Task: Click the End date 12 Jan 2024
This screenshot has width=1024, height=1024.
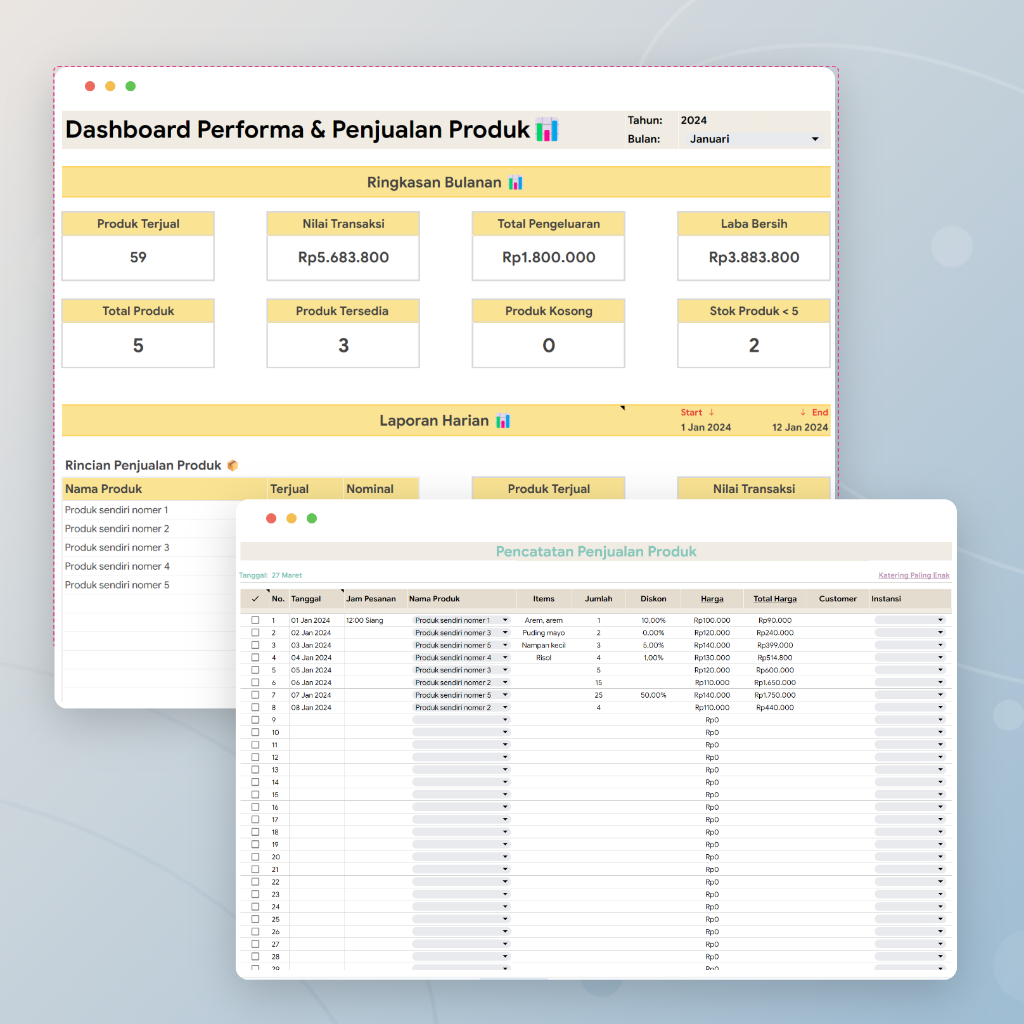Action: (800, 427)
